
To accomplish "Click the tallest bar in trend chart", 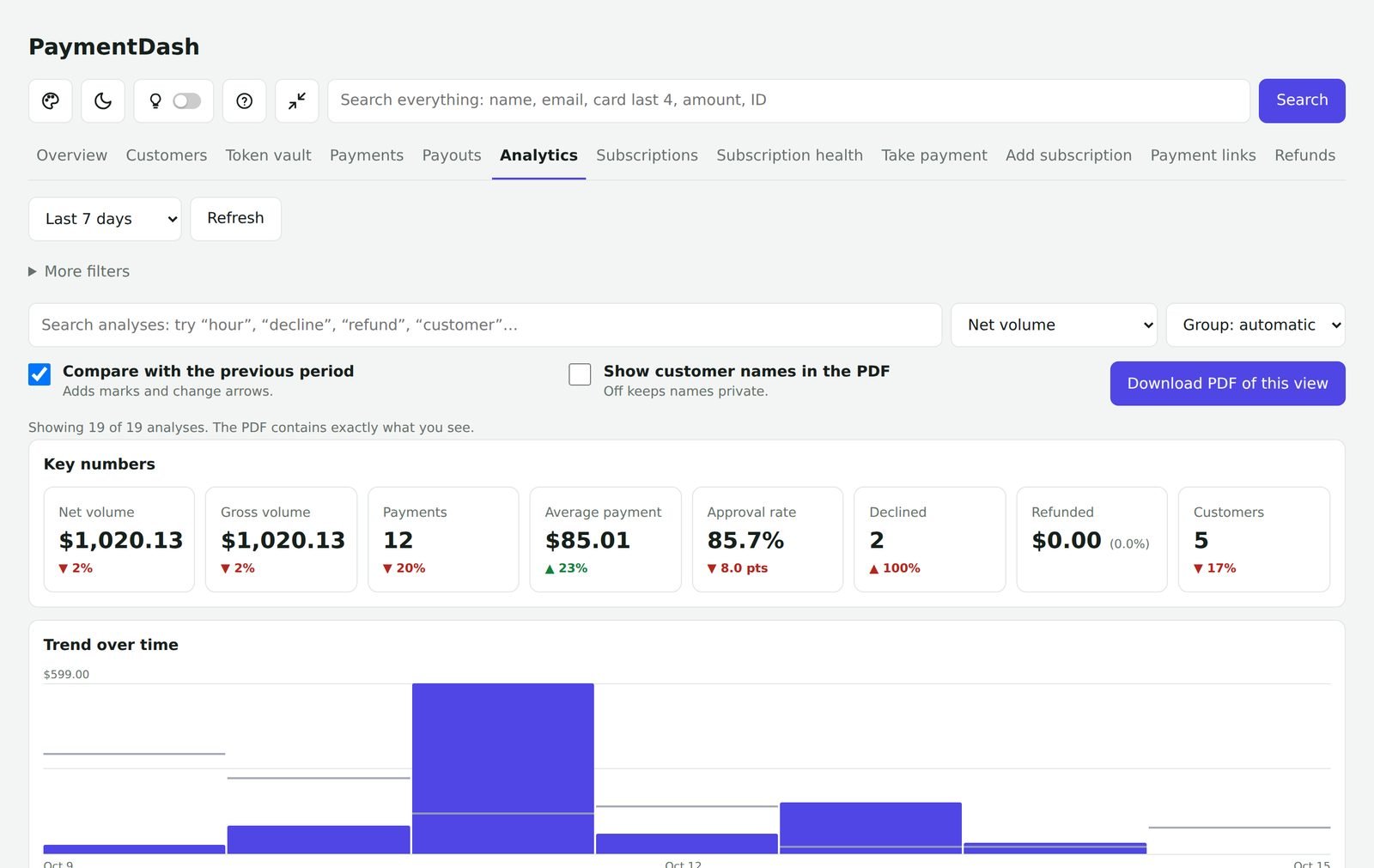I will 503,768.
